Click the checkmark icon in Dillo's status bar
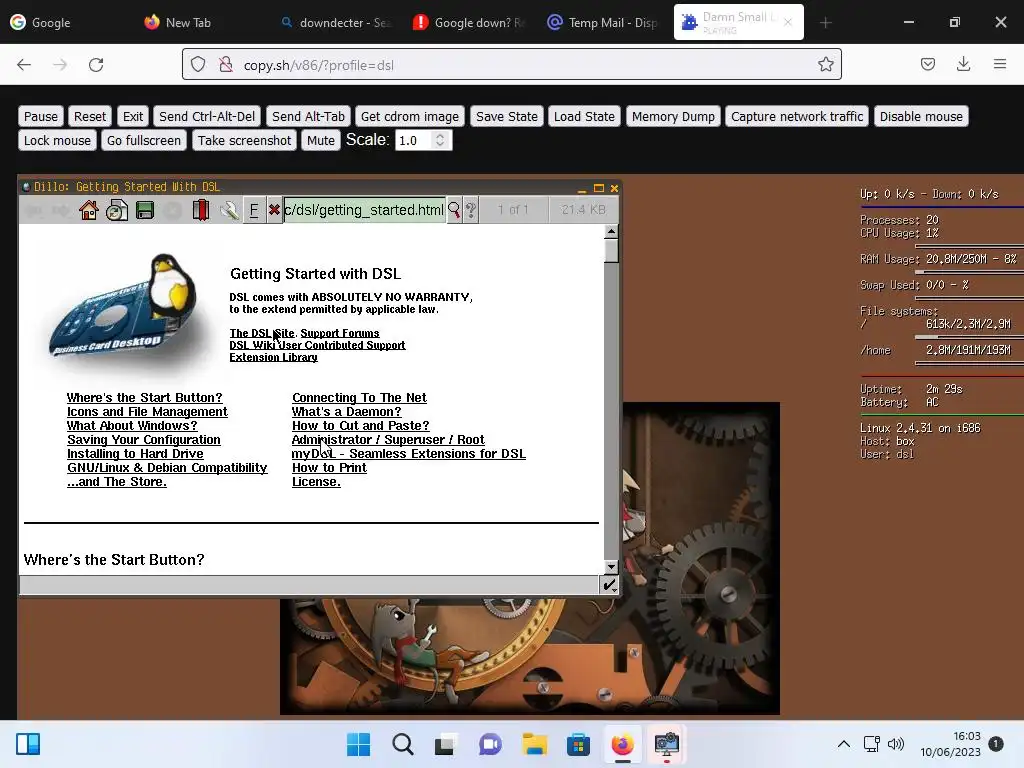The width and height of the screenshot is (1024, 768). pos(609,584)
